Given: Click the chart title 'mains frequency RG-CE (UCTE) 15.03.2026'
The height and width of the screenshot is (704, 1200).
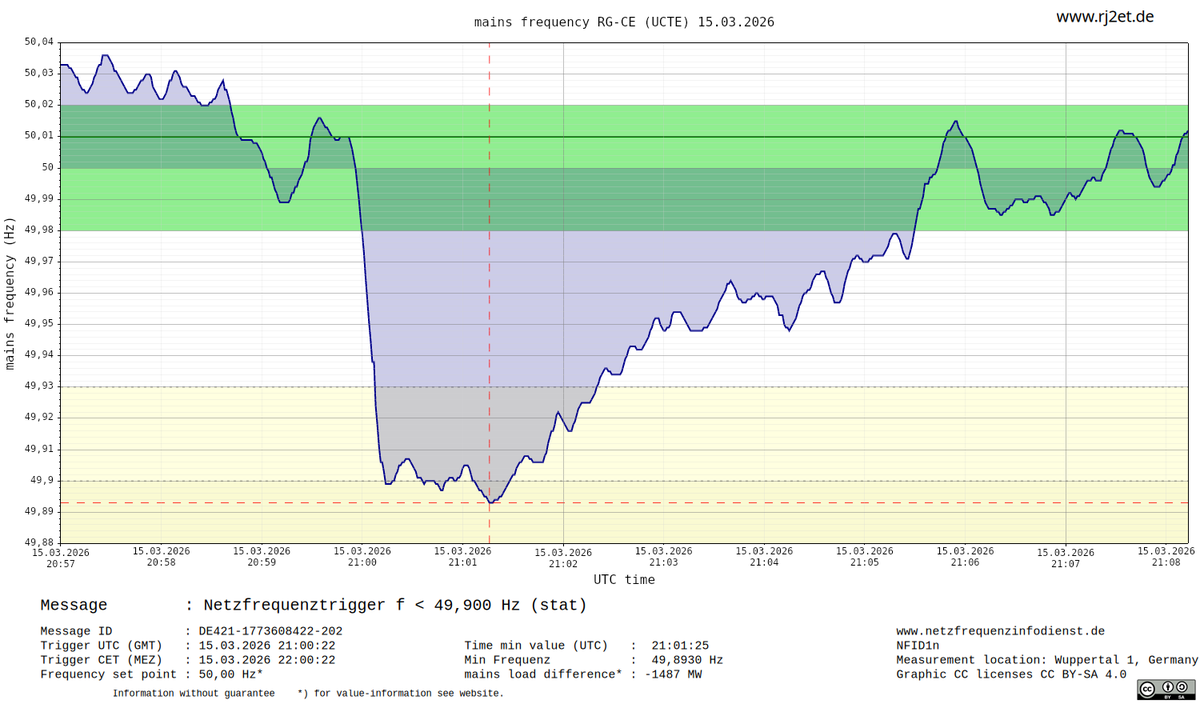Looking at the screenshot, I should pyautogui.click(x=624, y=21).
